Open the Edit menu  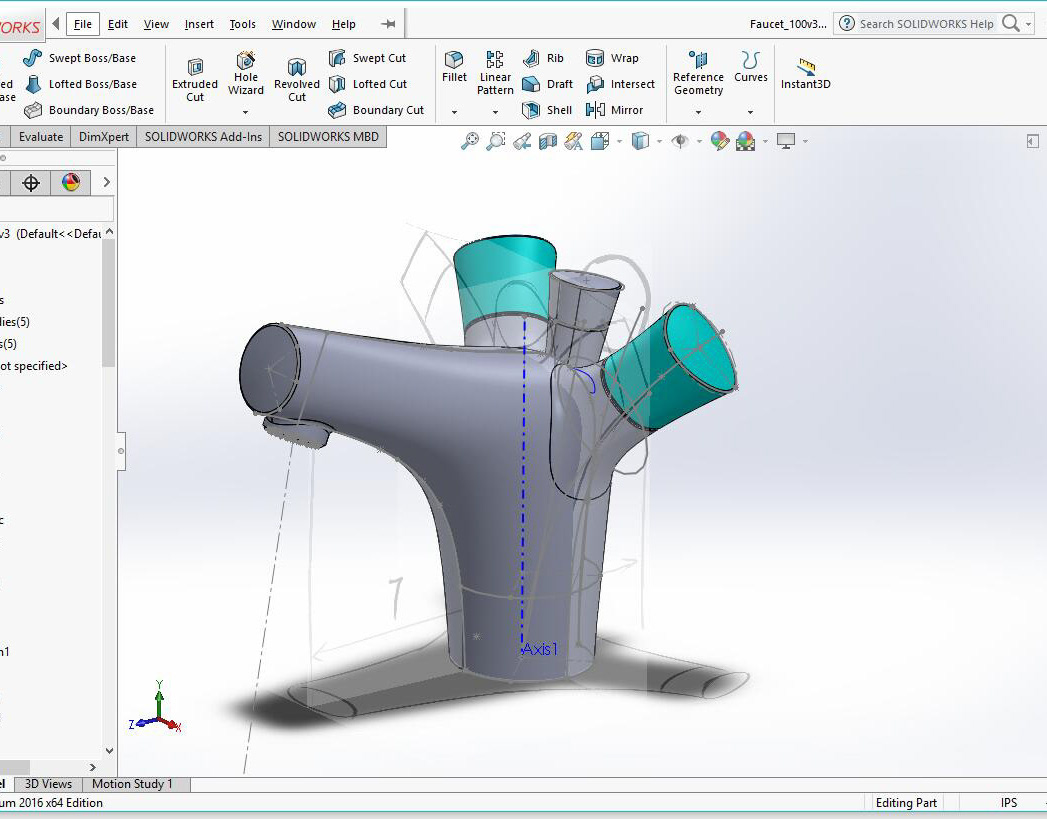click(118, 24)
